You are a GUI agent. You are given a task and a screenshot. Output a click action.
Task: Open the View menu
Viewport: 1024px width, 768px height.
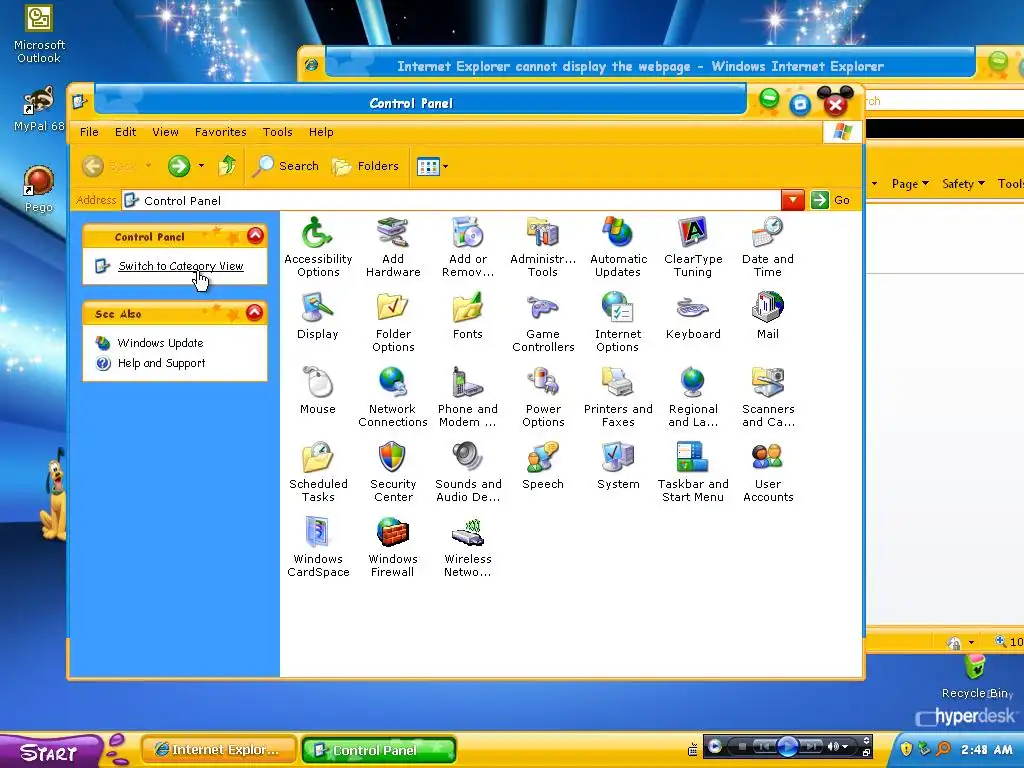coord(165,132)
